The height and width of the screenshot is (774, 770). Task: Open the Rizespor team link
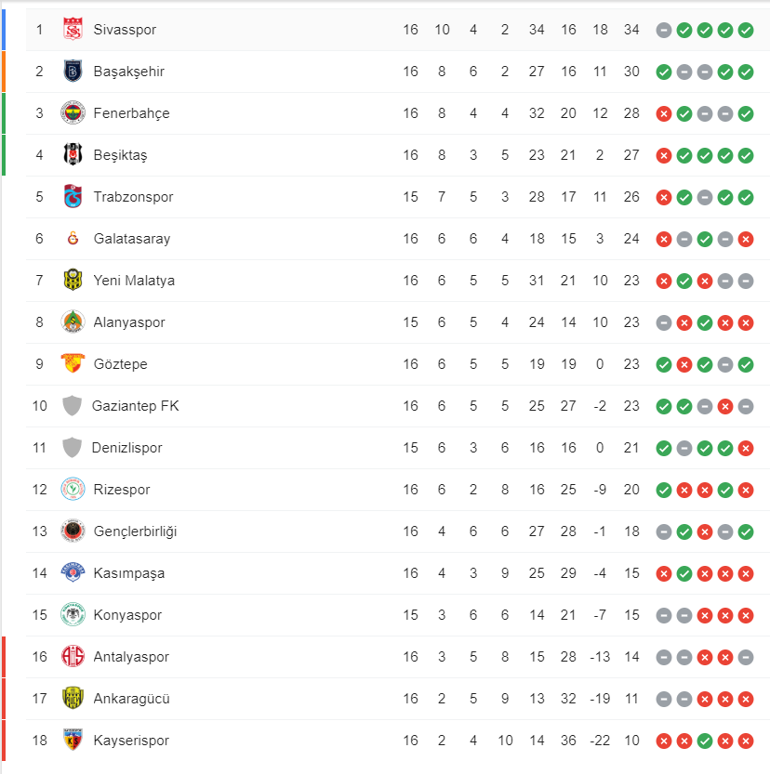pyautogui.click(x=123, y=490)
